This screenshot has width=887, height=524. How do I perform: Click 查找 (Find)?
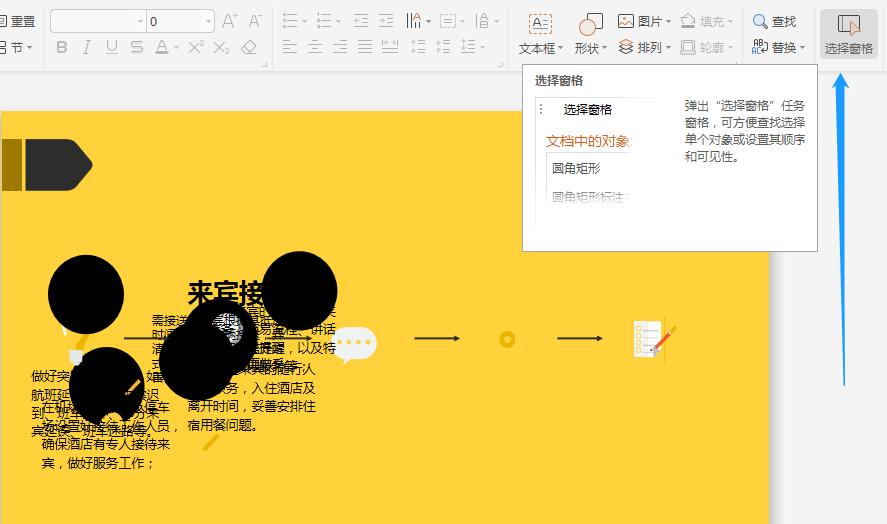coord(774,22)
